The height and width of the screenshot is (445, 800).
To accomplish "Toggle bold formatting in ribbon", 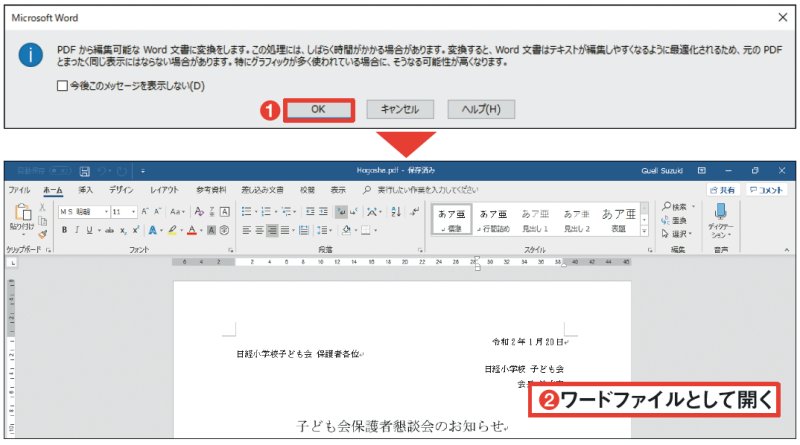I will click(x=64, y=230).
